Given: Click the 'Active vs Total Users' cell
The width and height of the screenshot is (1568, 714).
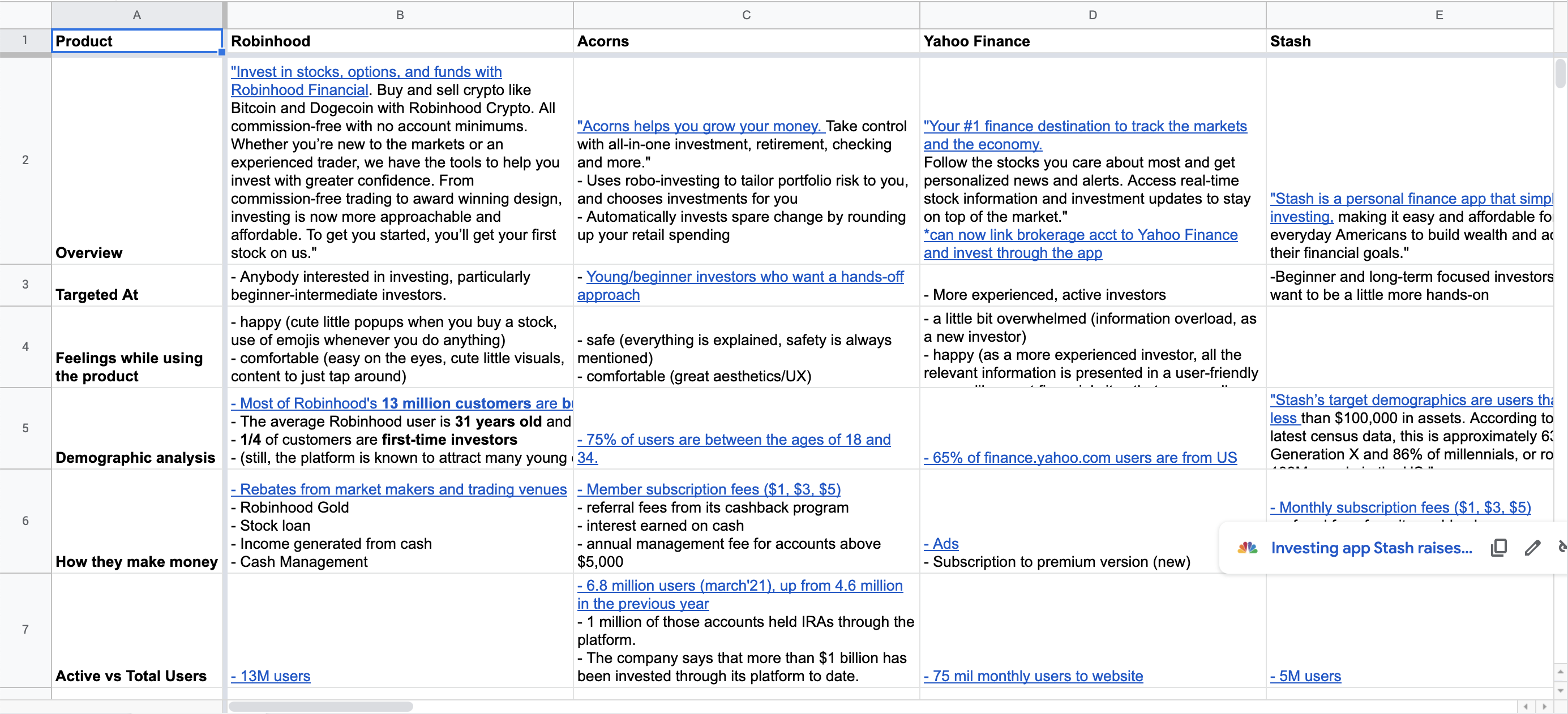Looking at the screenshot, I should click(x=137, y=630).
